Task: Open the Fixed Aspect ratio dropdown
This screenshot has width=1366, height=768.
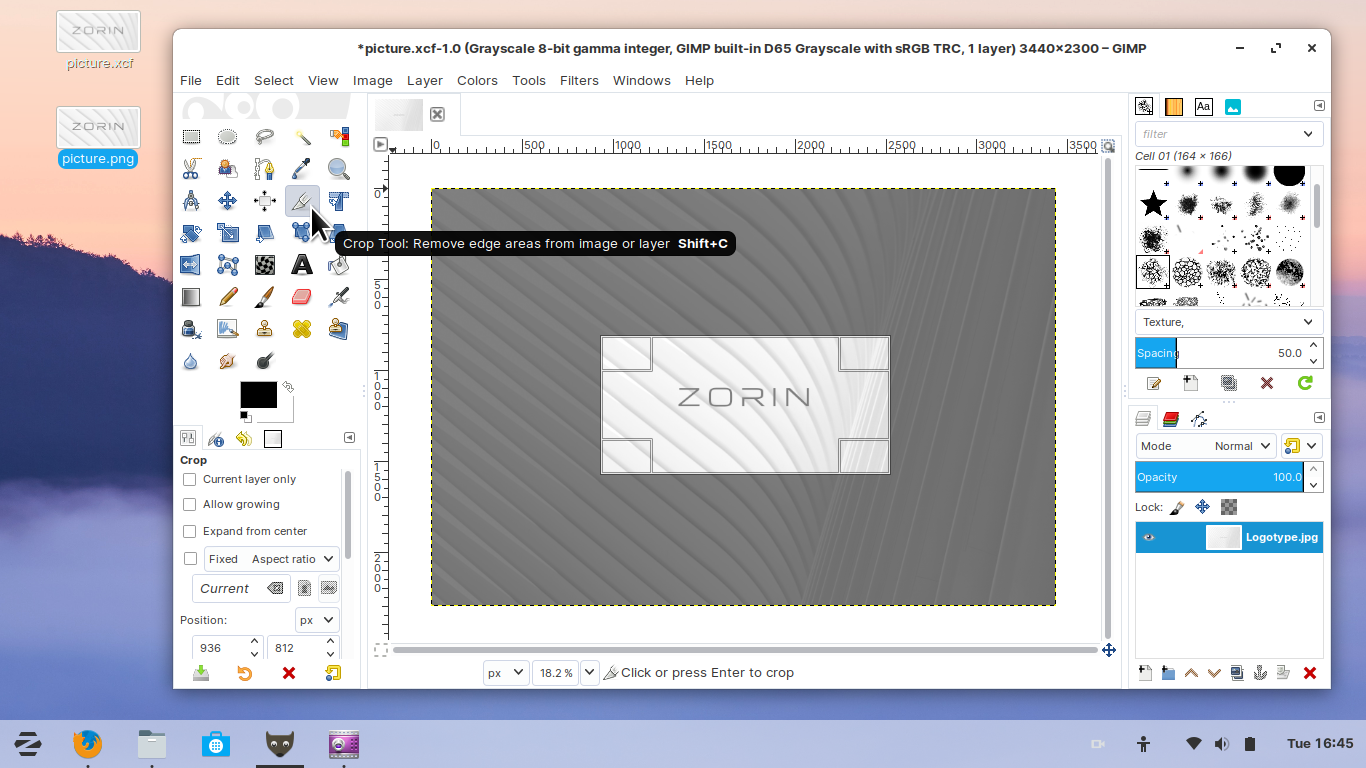Action: point(271,559)
